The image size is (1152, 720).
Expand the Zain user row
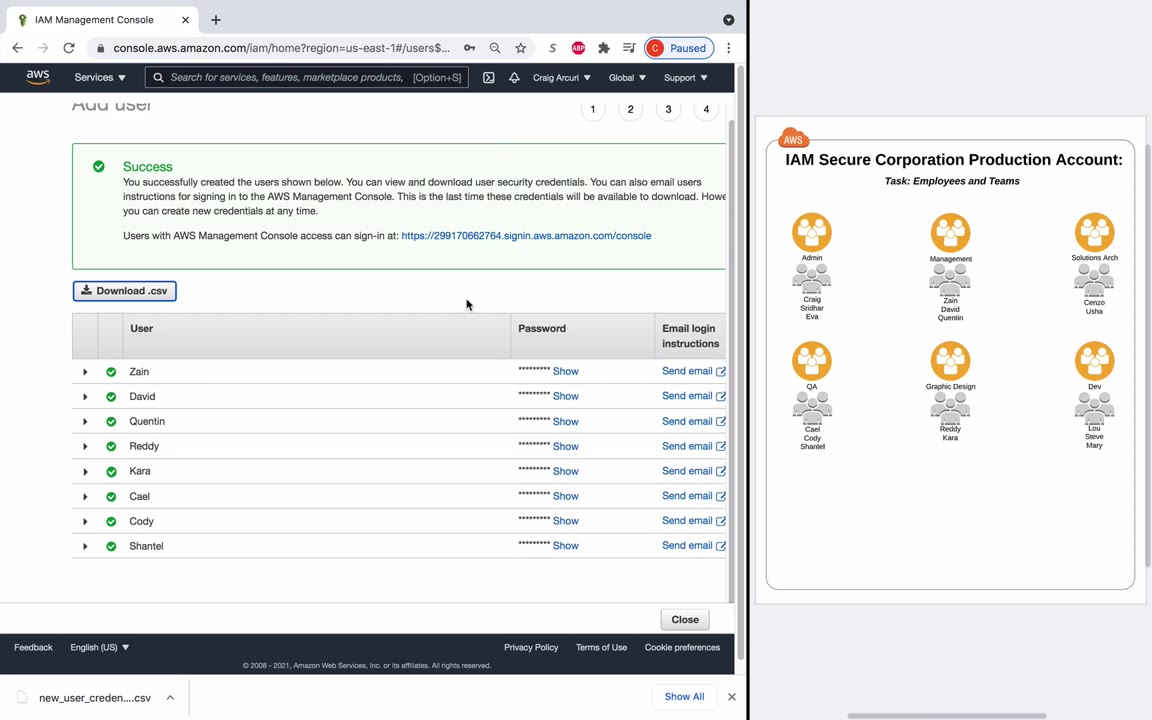[x=85, y=372]
